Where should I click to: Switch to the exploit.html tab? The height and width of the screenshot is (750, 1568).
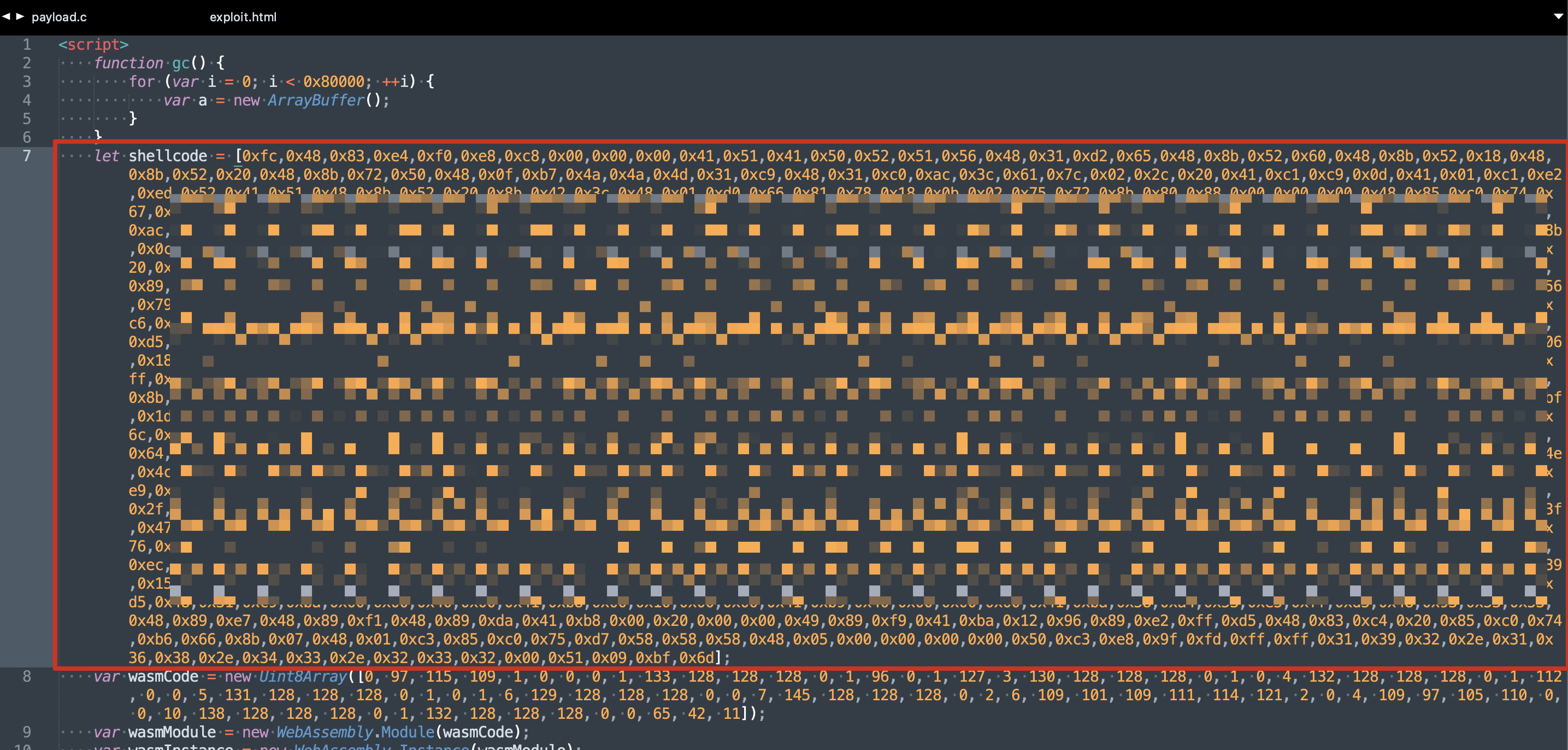pos(243,17)
